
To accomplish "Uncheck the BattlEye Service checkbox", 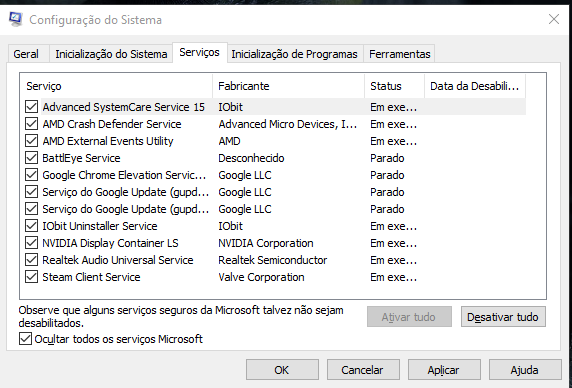I will [31, 158].
